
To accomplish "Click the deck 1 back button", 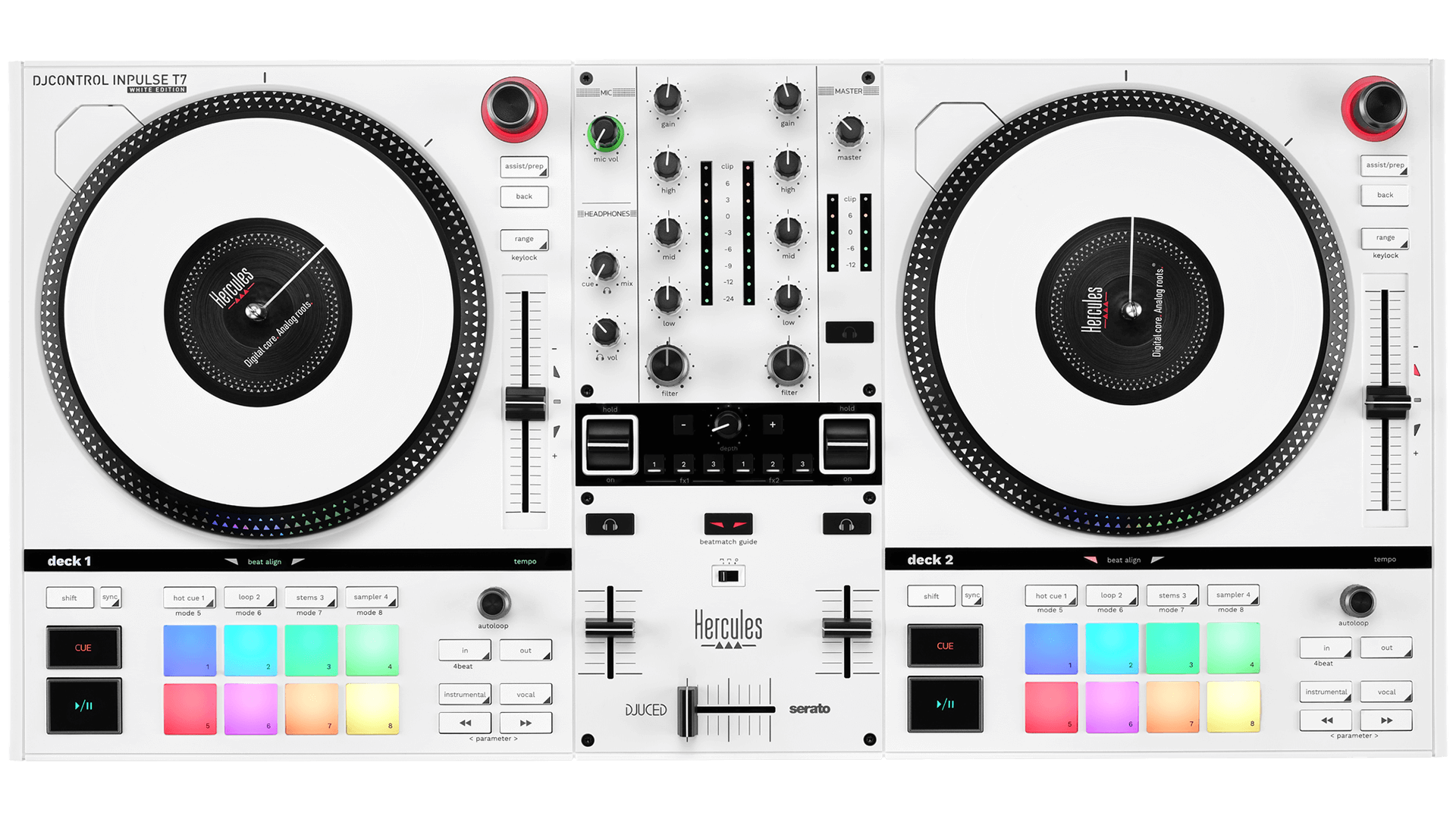I will click(x=524, y=196).
